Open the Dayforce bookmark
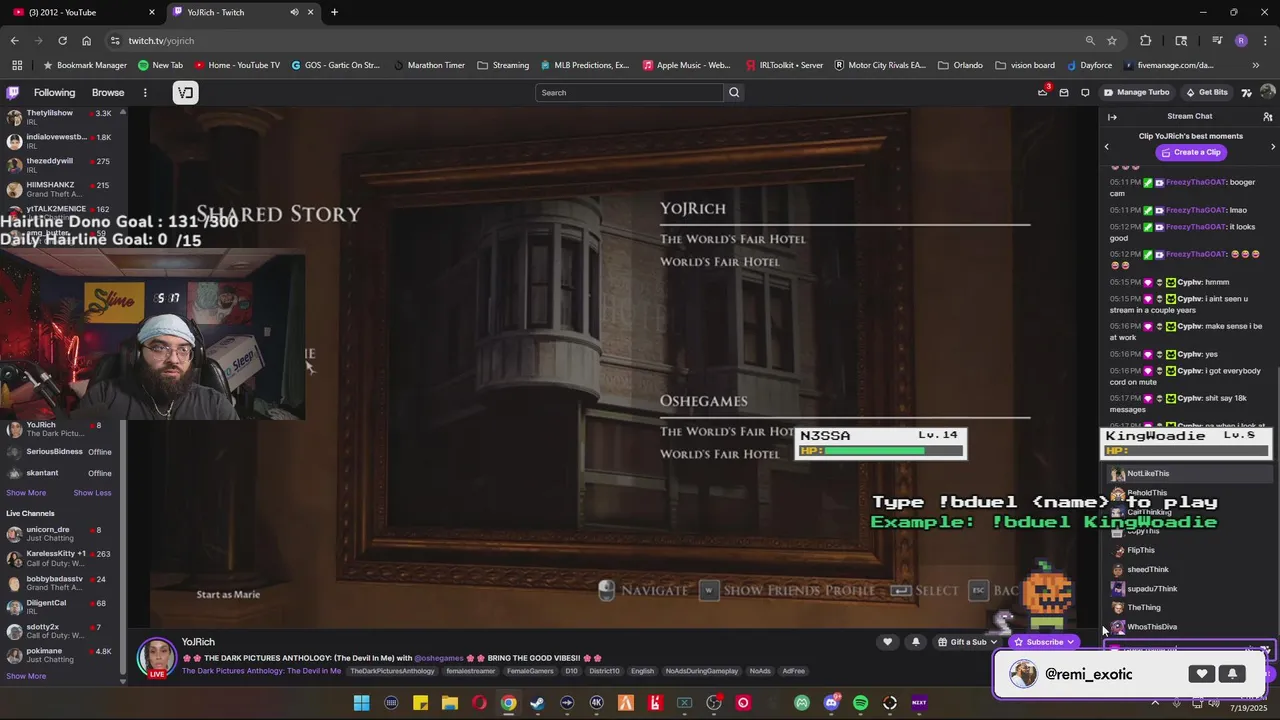This screenshot has height=720, width=1280. [x=1088, y=65]
